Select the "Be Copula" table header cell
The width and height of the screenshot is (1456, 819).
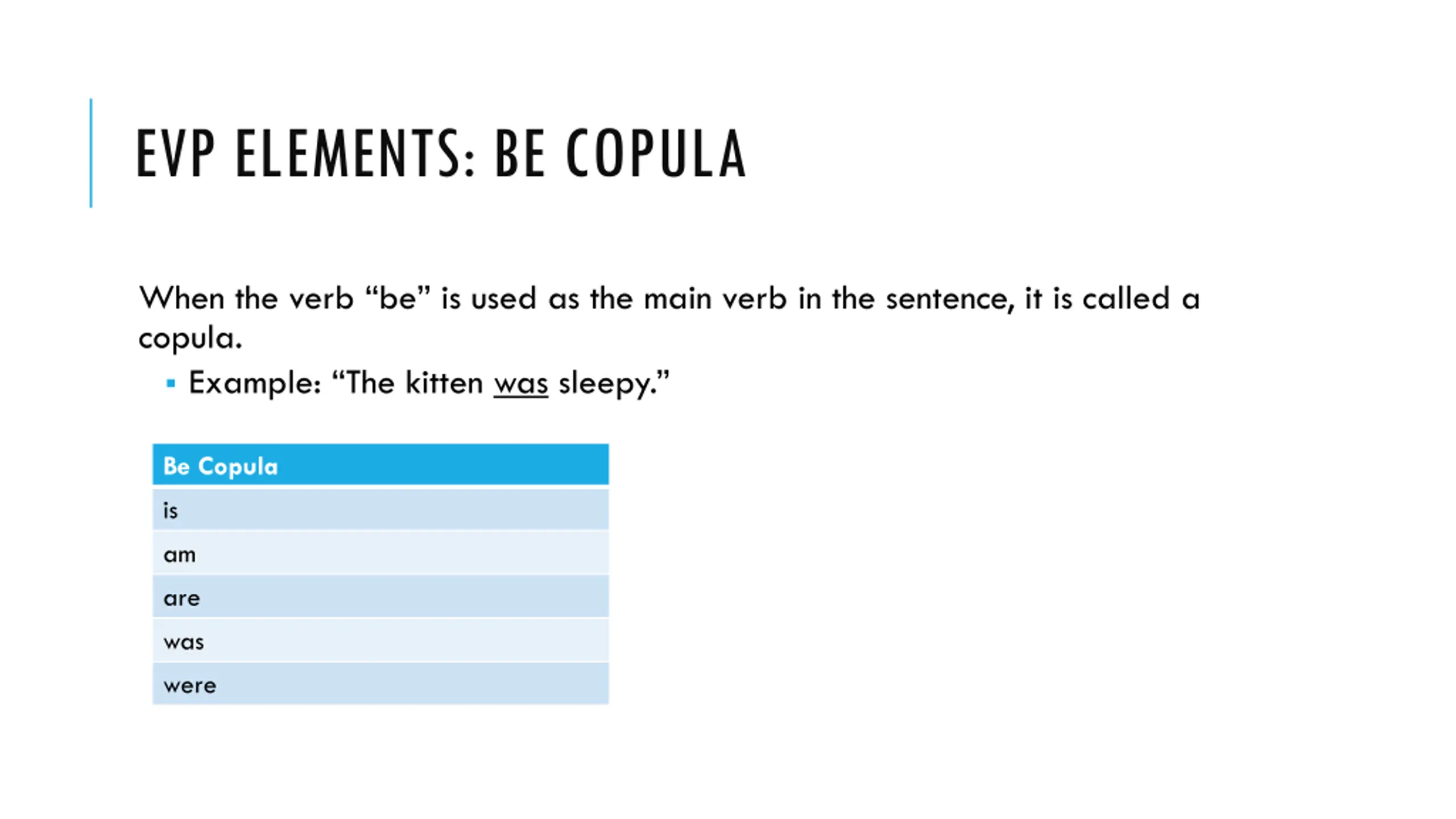pos(380,465)
